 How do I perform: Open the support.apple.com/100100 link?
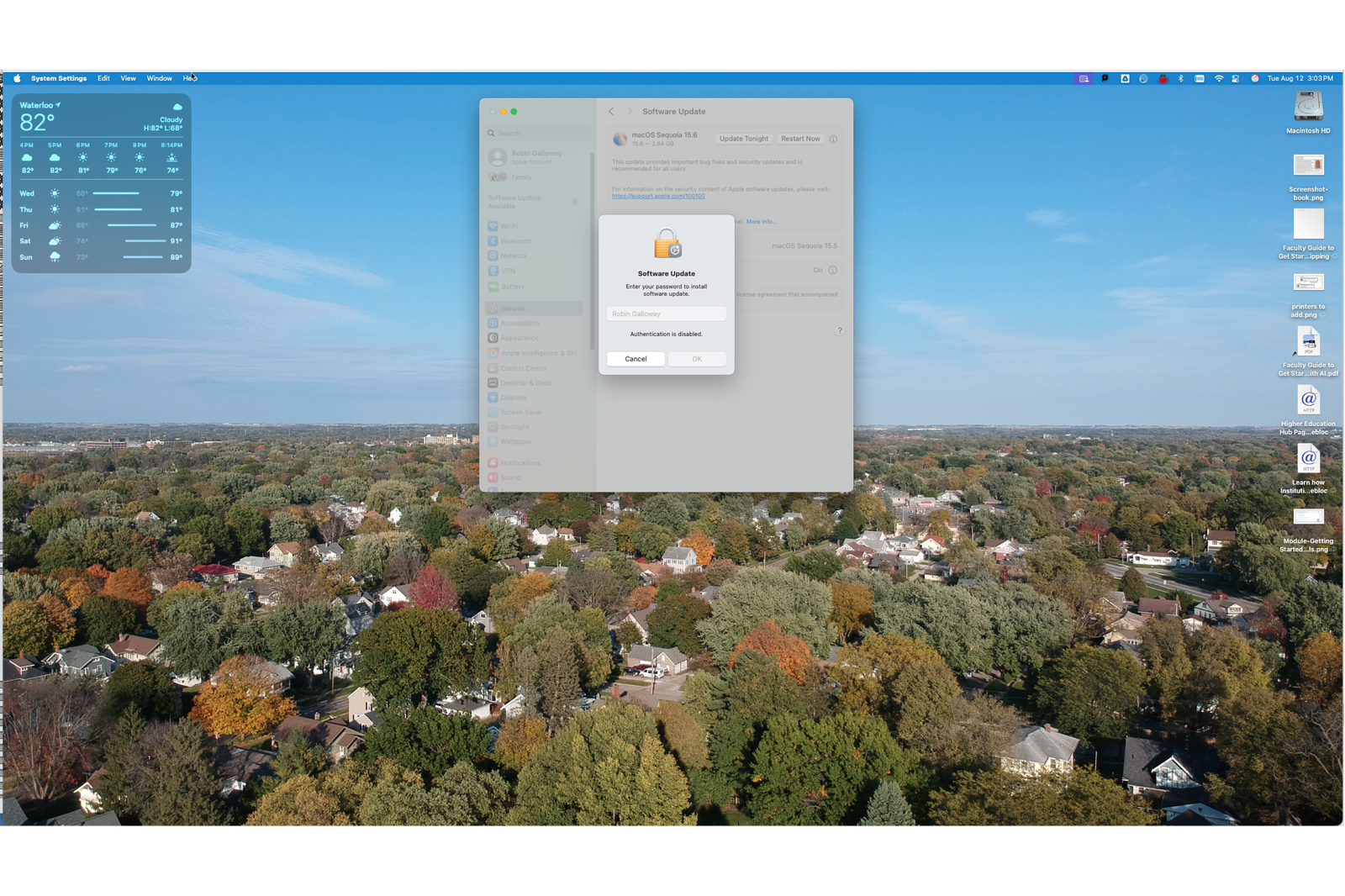pos(658,196)
